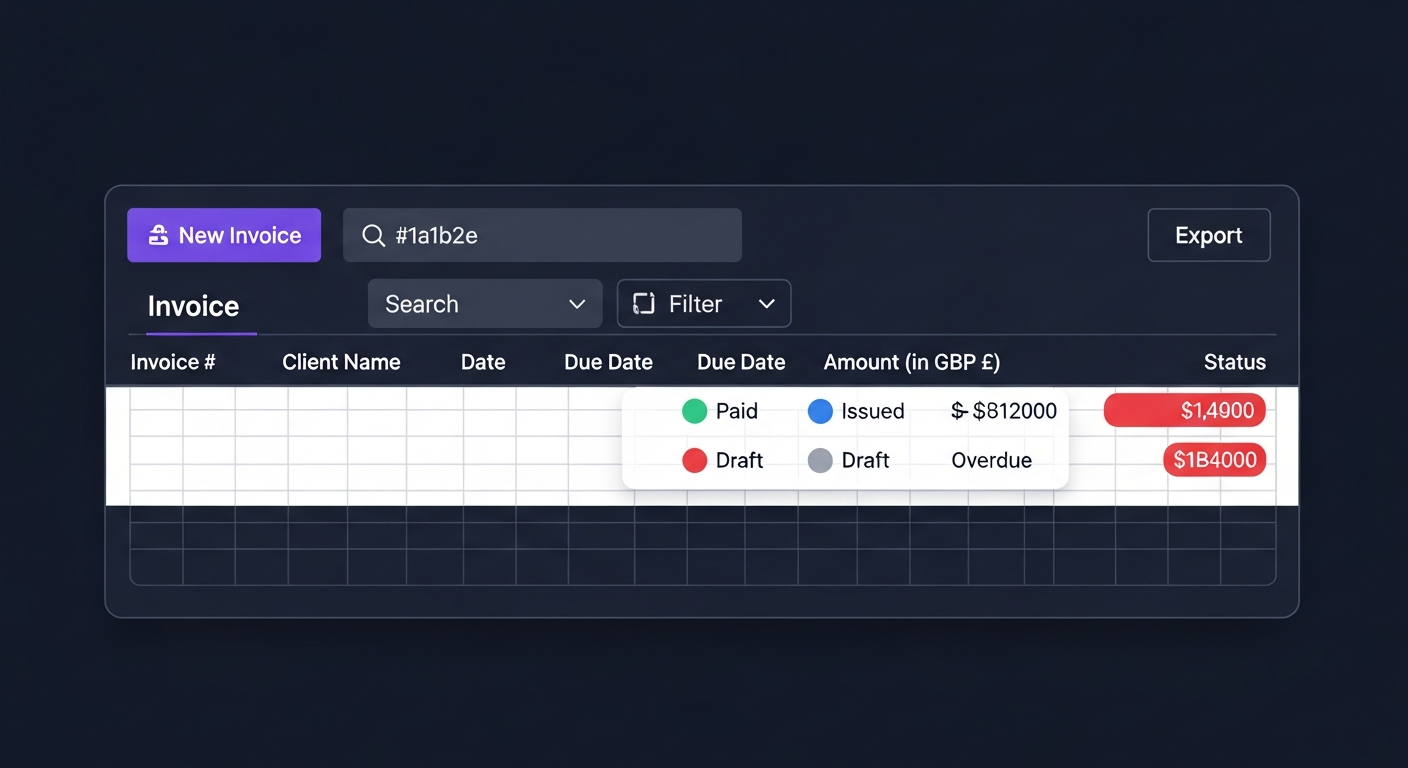Viewport: 1408px width, 768px height.
Task: Select the red Draft status dot
Action: point(695,460)
